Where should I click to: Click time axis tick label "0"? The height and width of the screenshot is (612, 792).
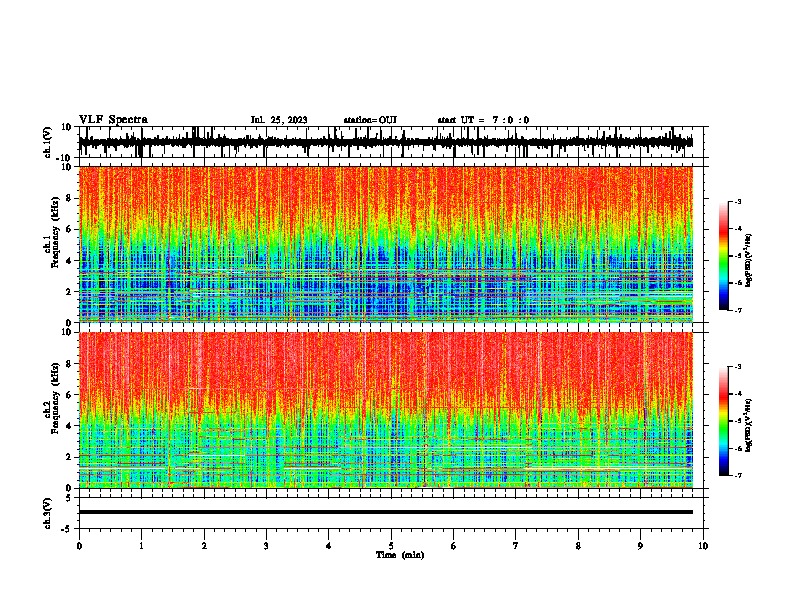click(x=79, y=546)
